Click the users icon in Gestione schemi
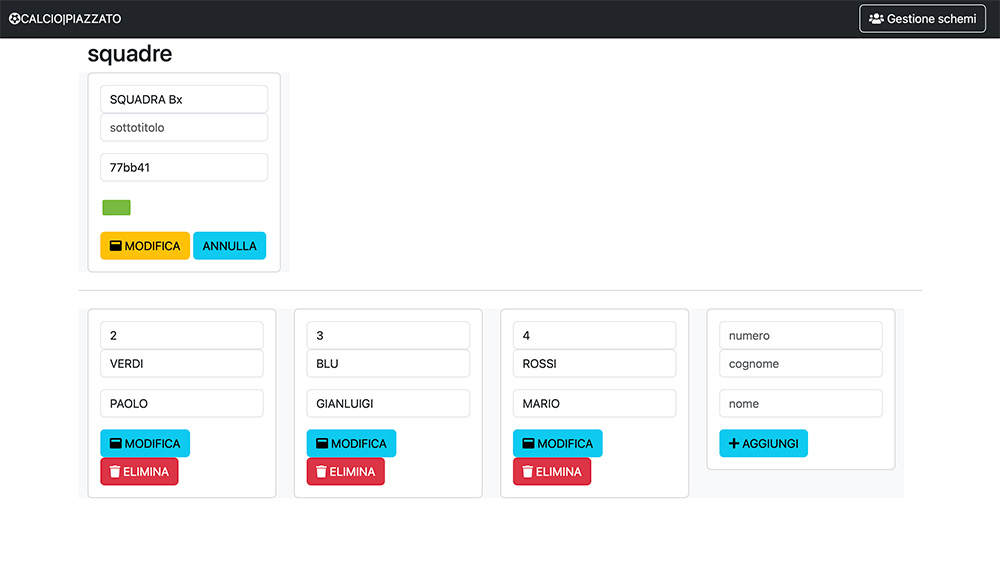This screenshot has height=578, width=1000. point(876,19)
